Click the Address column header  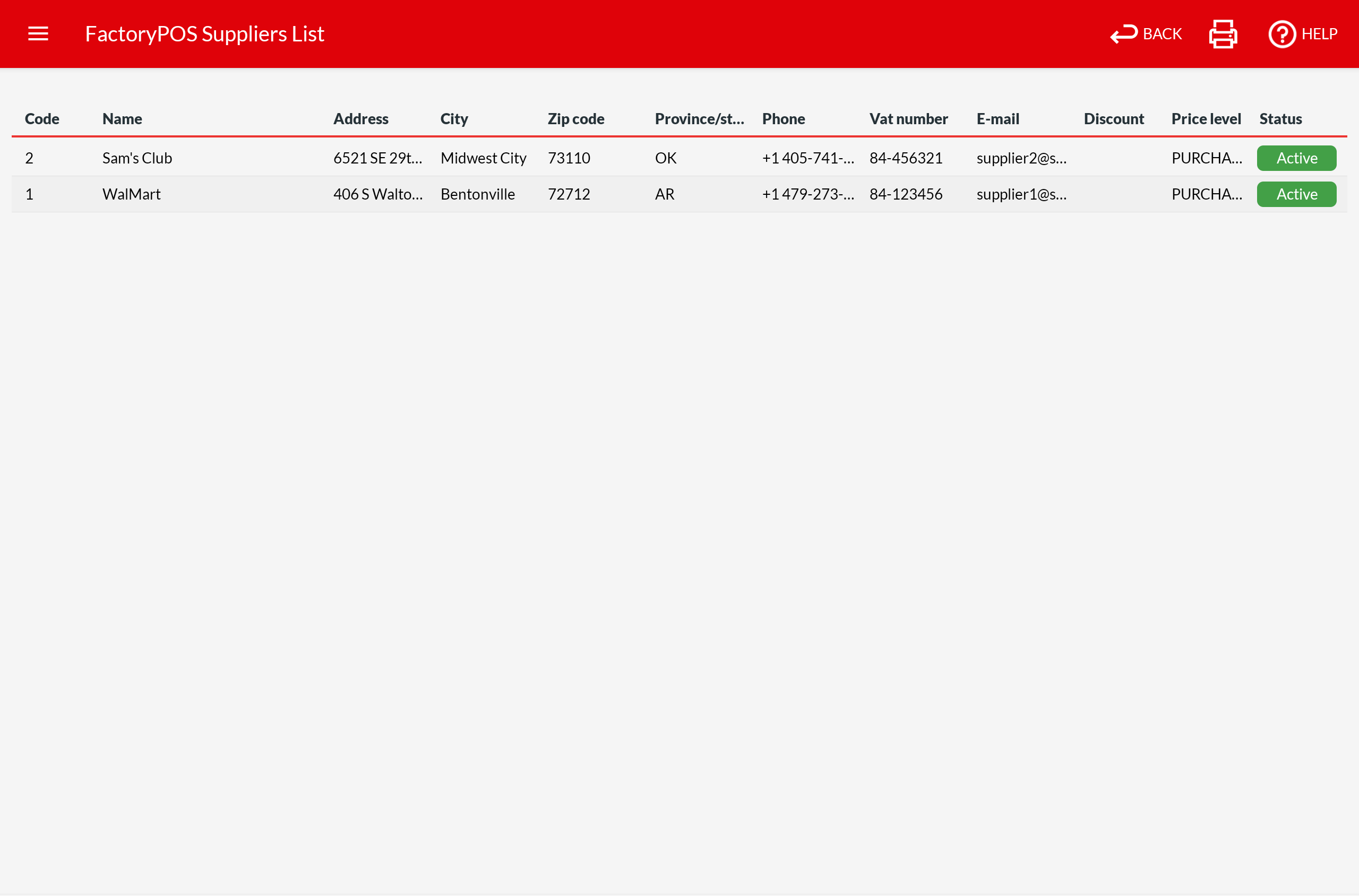click(x=360, y=119)
